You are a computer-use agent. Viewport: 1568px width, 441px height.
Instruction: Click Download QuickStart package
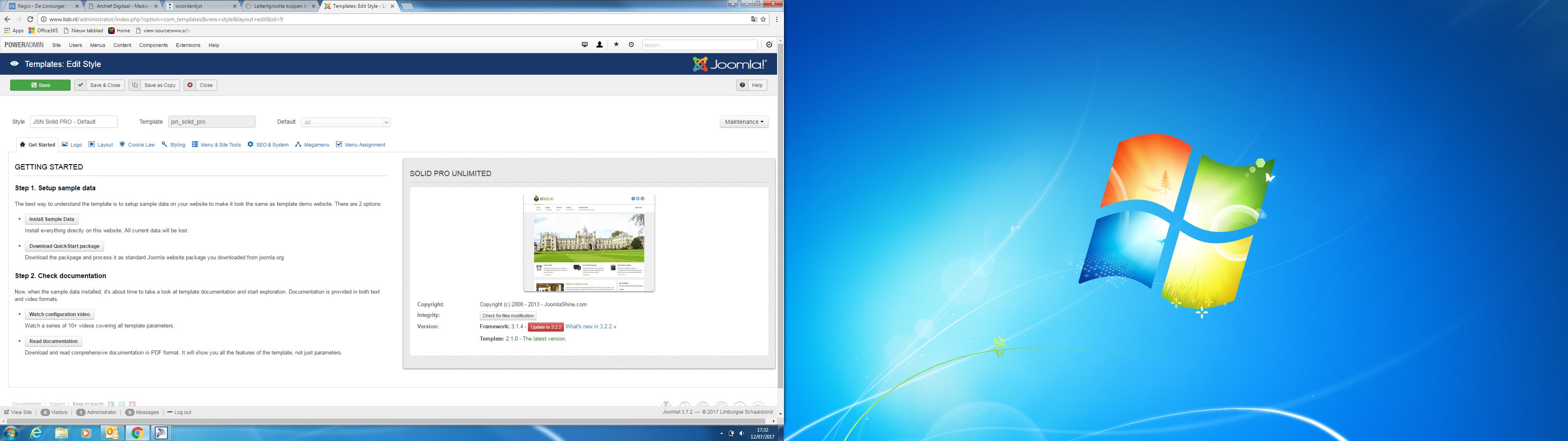(65, 246)
